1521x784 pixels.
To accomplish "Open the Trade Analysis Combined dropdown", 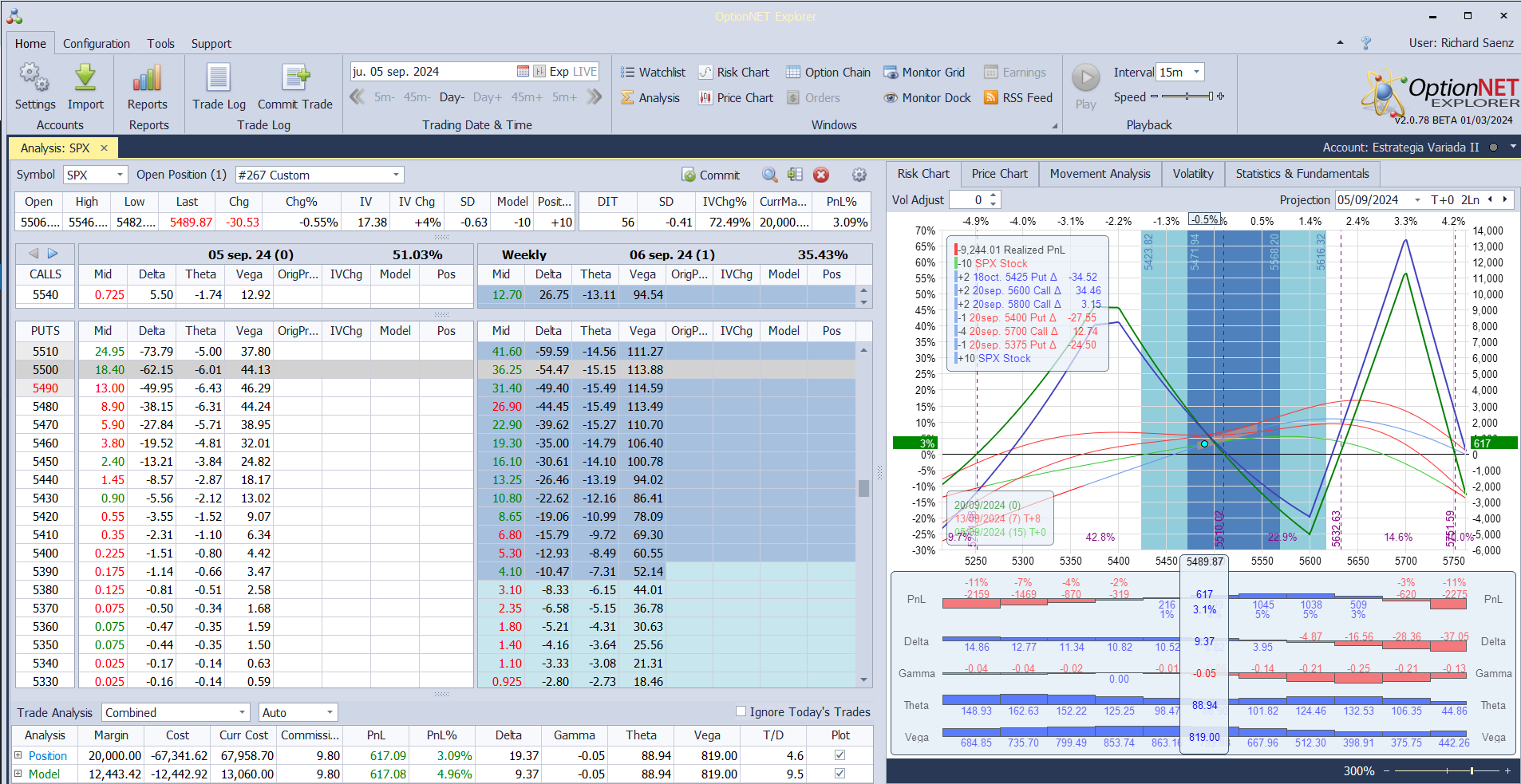I will 243,712.
